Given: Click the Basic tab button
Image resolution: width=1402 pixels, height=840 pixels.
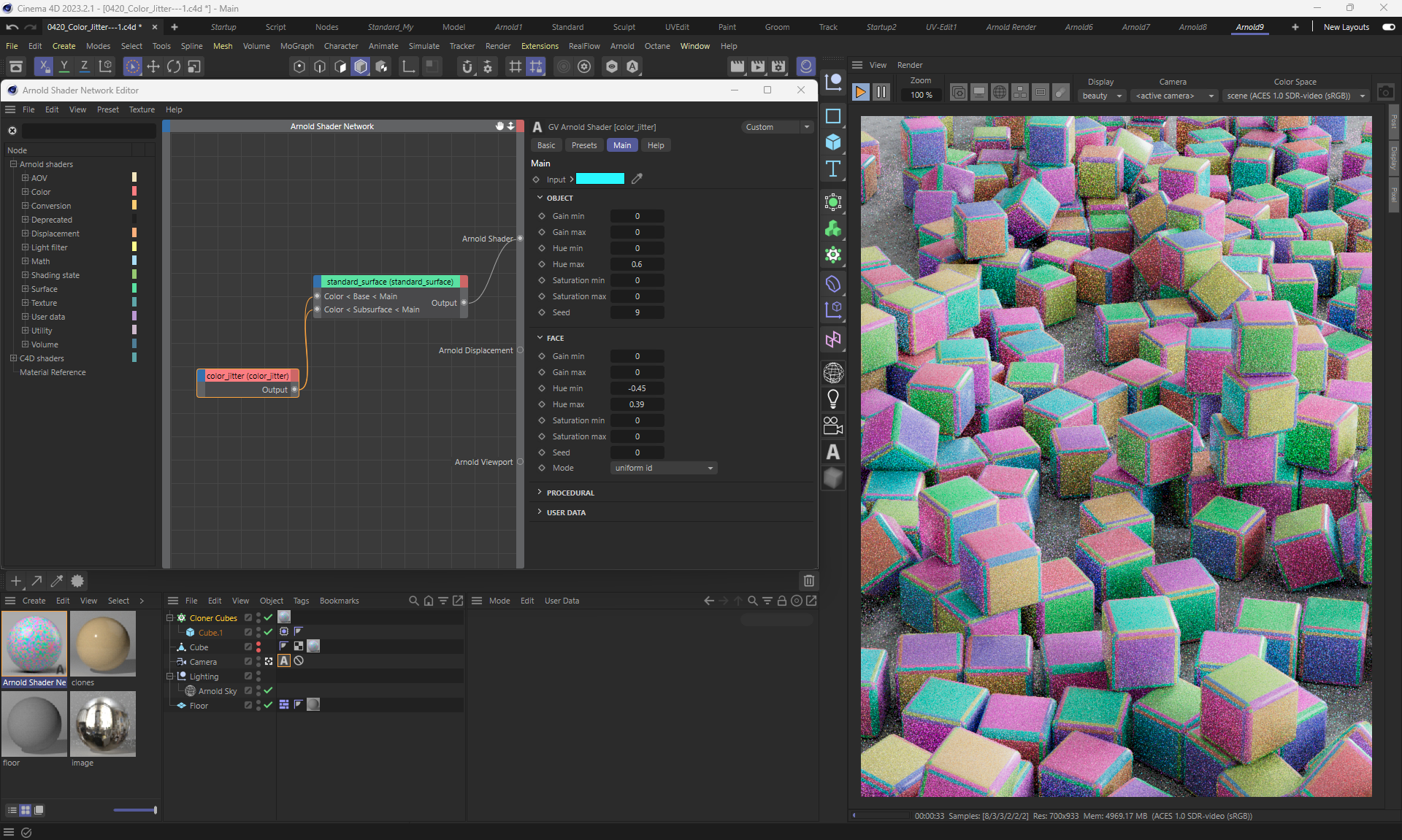Looking at the screenshot, I should point(546,145).
